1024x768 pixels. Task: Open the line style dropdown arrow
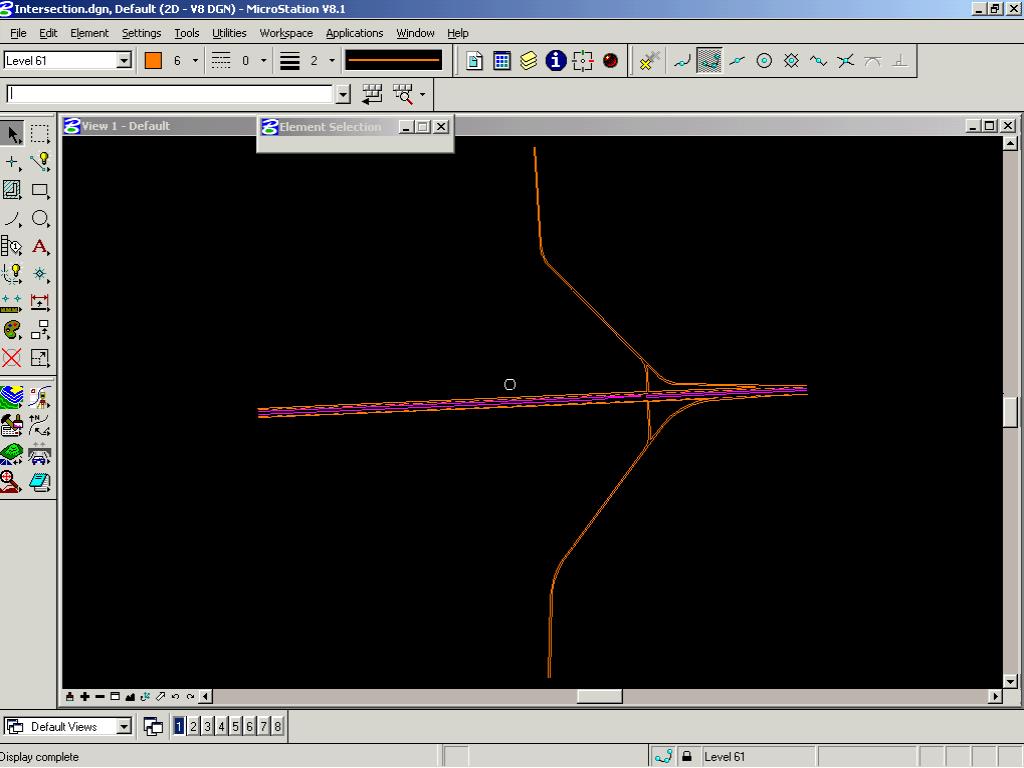[264, 61]
